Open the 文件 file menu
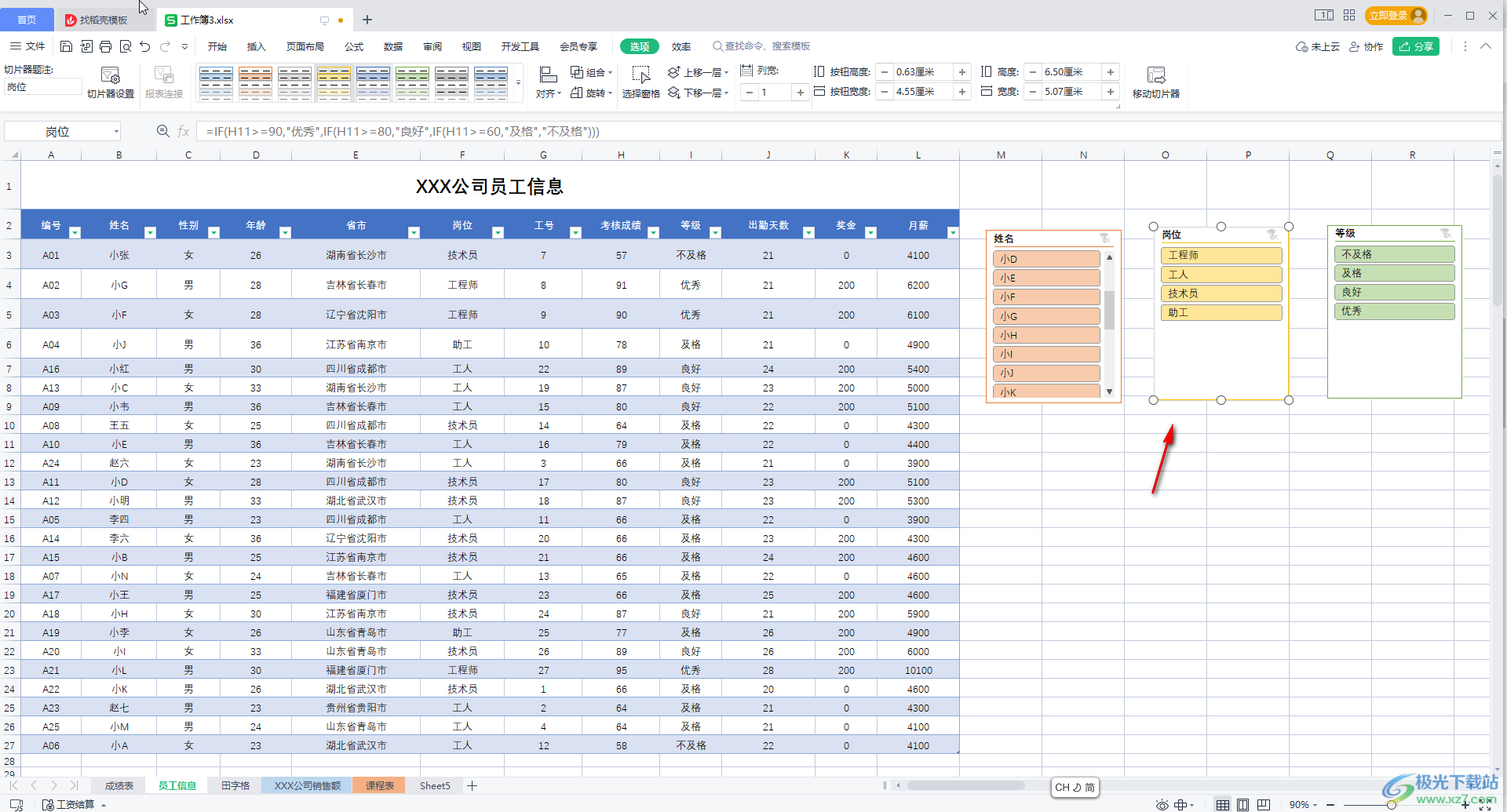This screenshot has height=812, width=1507. click(27, 46)
